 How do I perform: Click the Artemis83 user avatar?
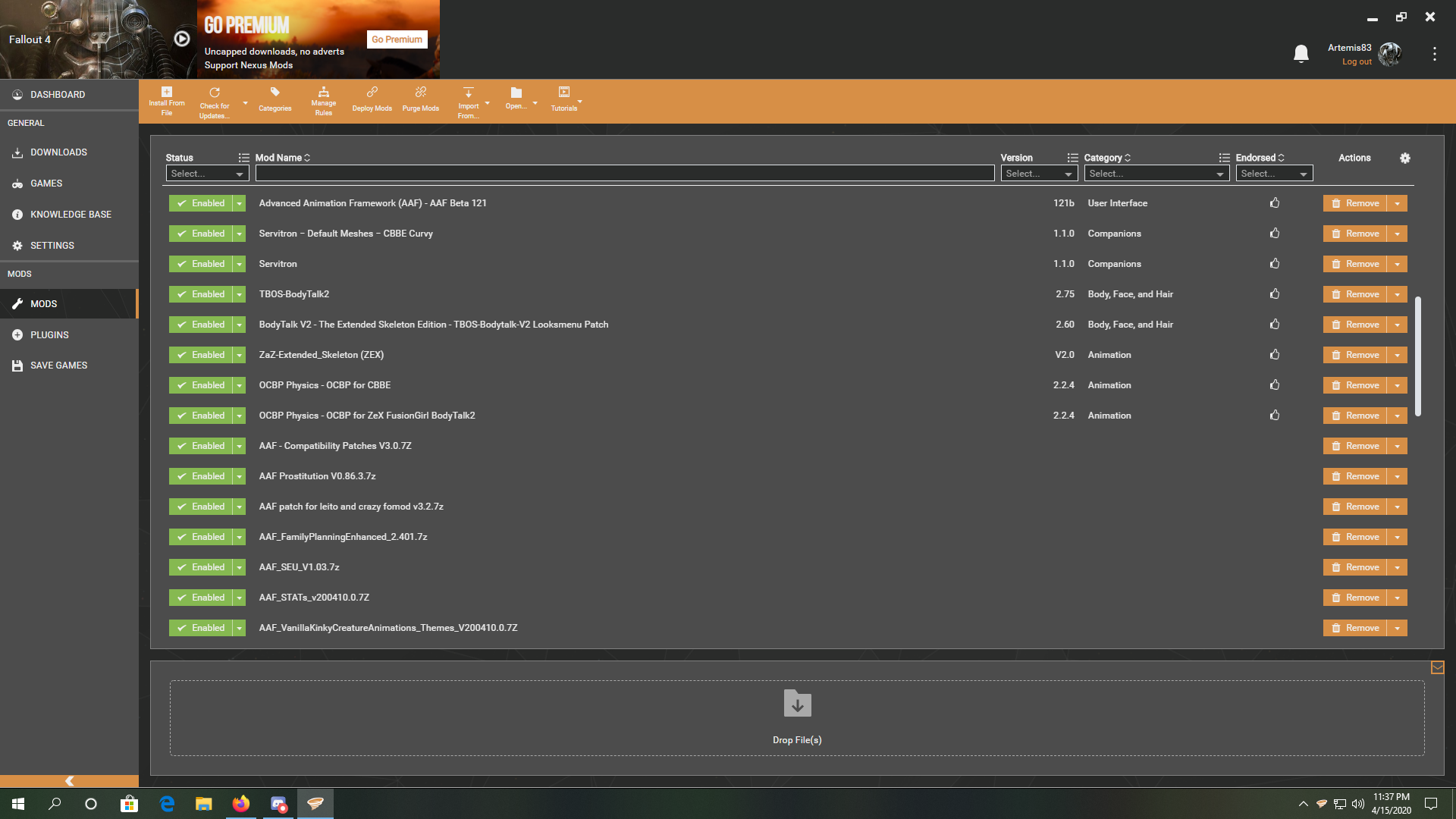pos(1390,54)
